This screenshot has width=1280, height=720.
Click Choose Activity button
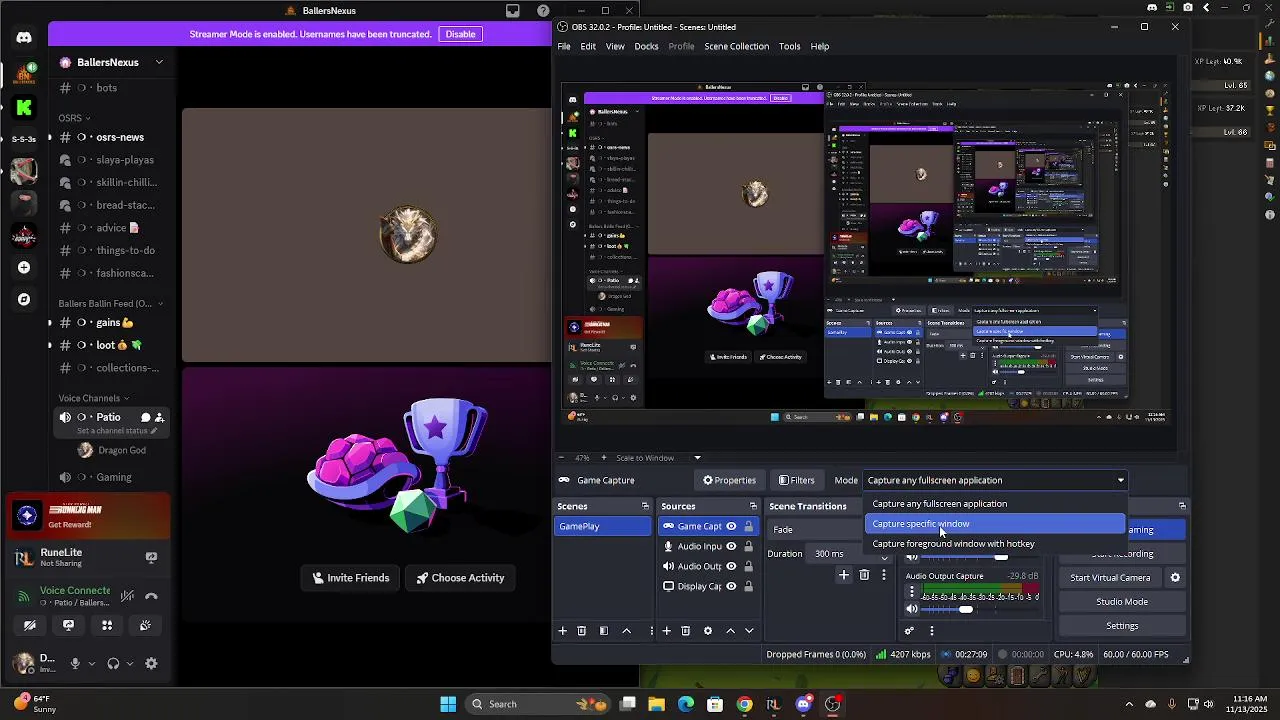[460, 578]
